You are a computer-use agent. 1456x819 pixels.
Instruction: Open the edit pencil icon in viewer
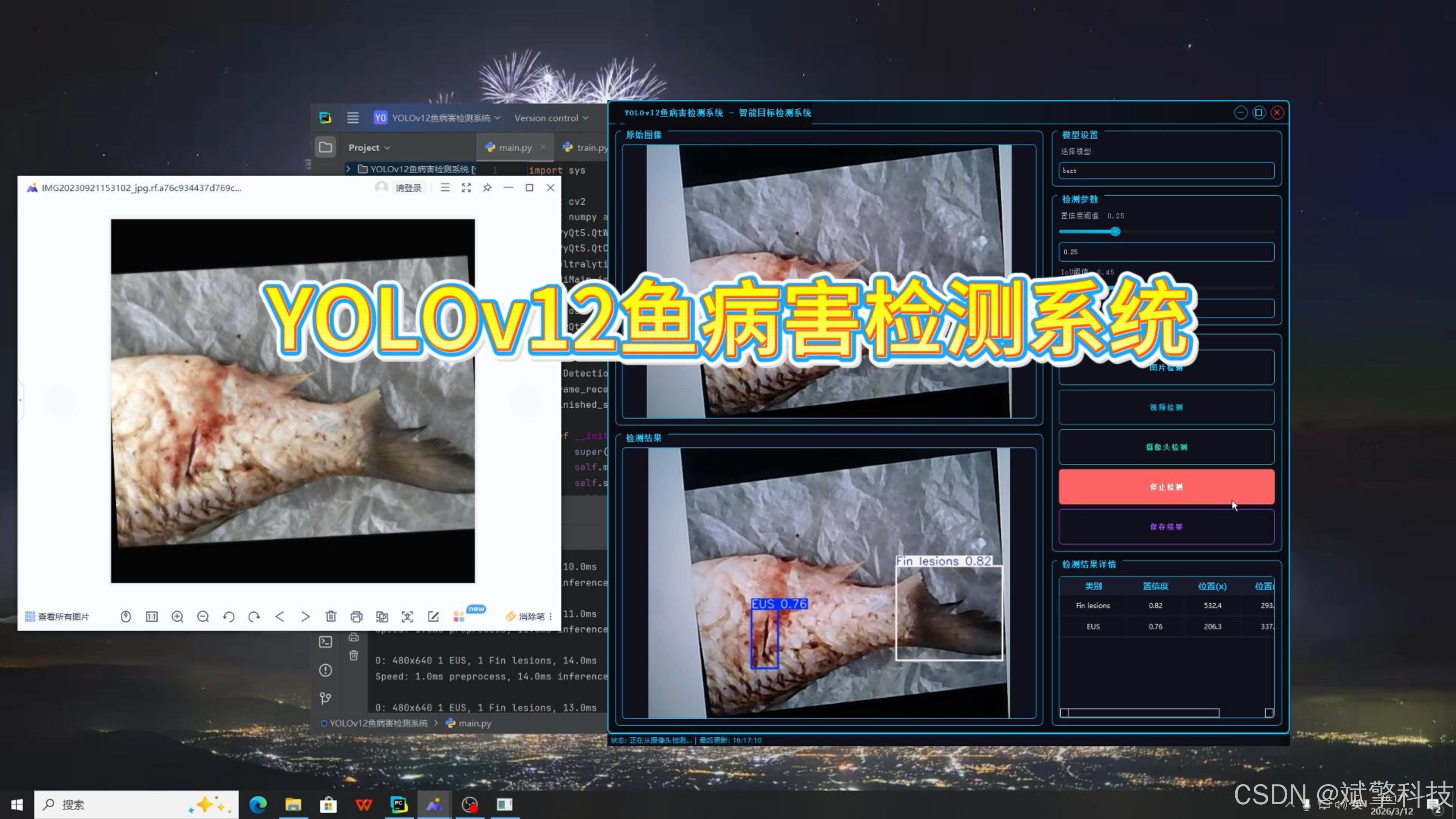pyautogui.click(x=433, y=617)
